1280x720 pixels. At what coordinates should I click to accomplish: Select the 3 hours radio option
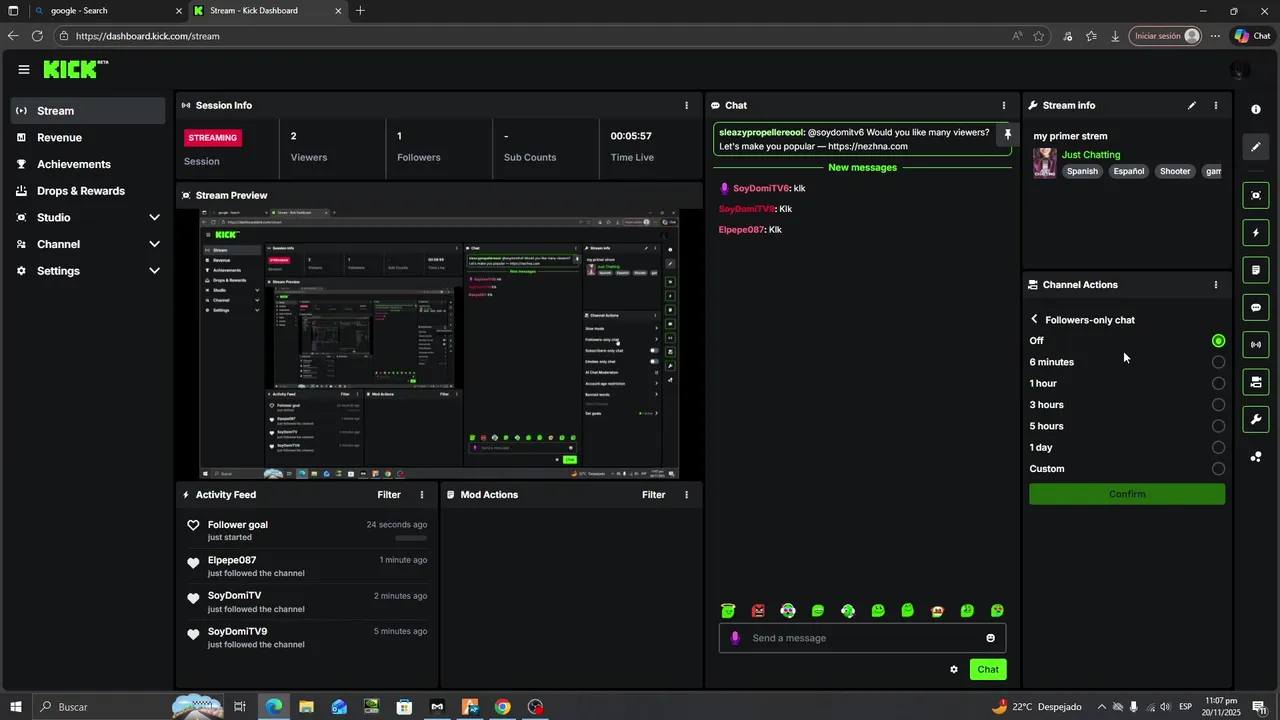(x=1218, y=405)
